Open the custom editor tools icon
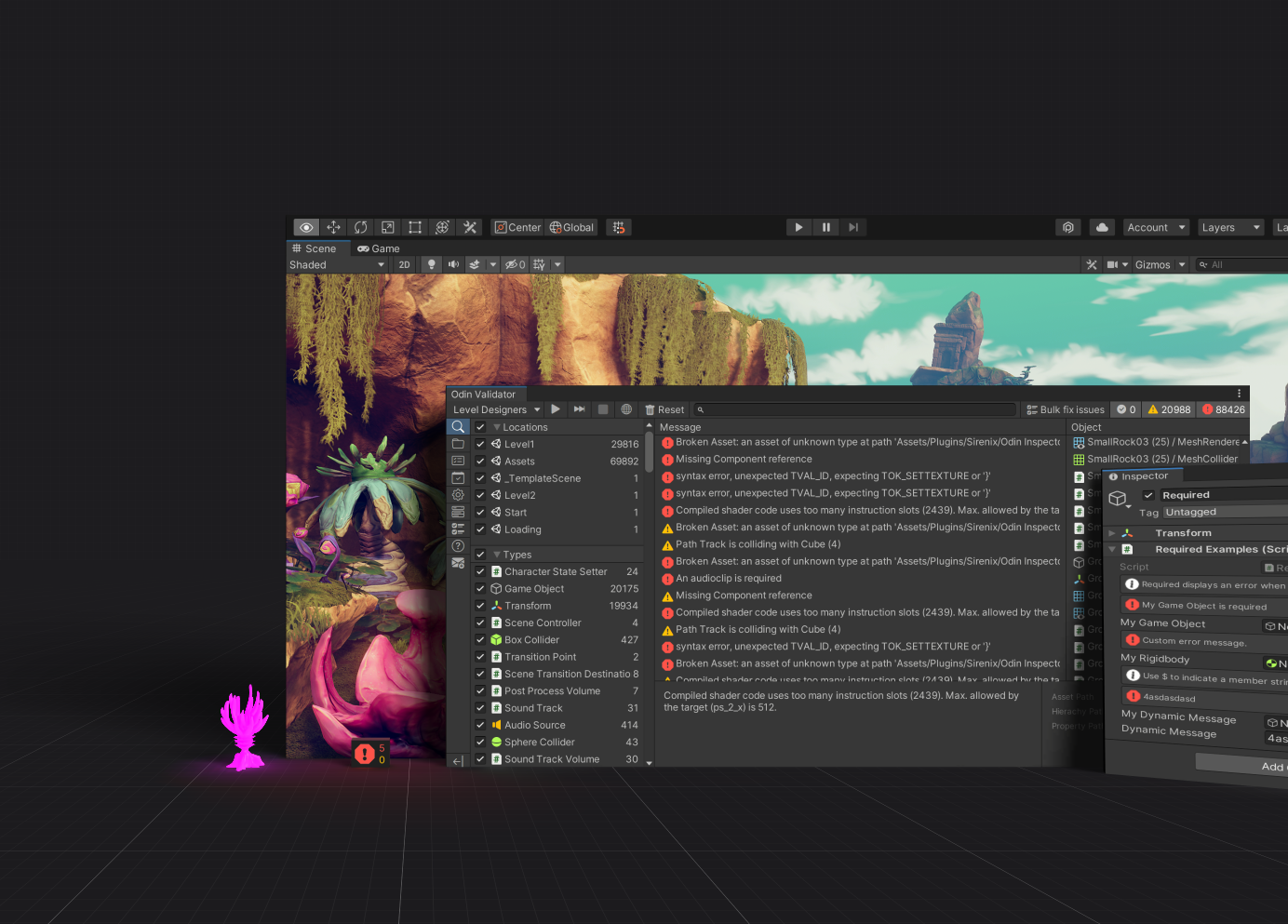 [x=470, y=227]
